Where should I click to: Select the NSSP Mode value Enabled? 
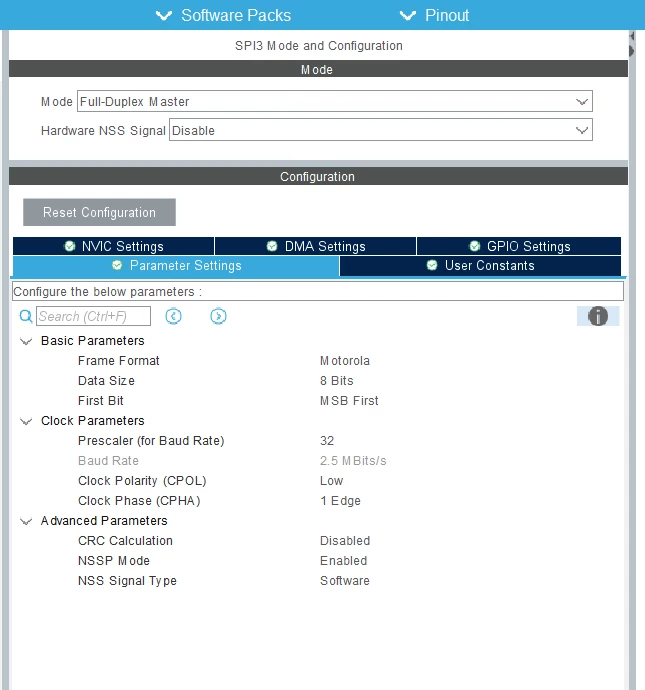[344, 561]
